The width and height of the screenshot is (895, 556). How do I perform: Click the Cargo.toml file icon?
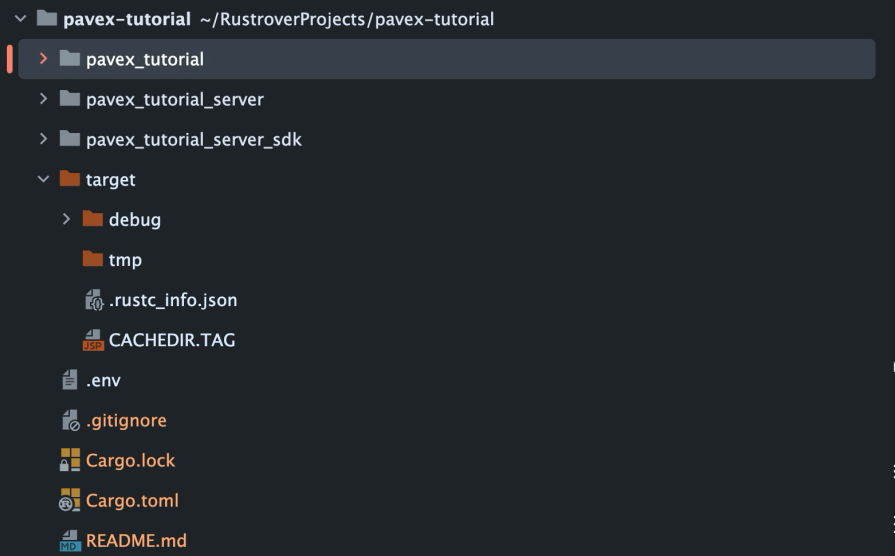pyautogui.click(x=70, y=500)
